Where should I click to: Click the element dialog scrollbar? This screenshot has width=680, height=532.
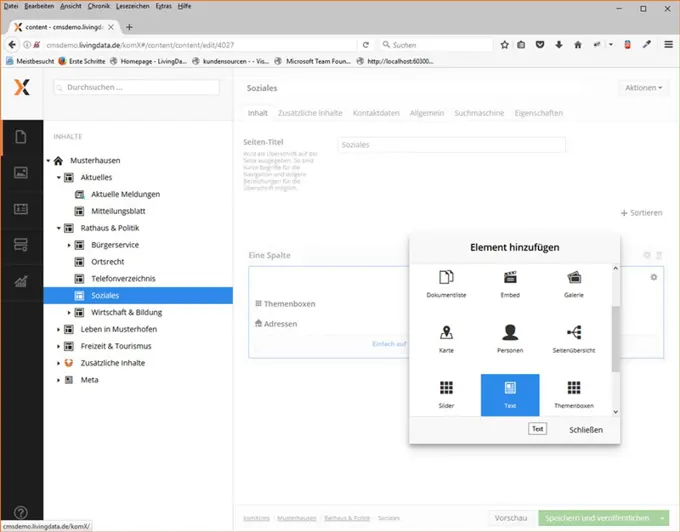pyautogui.click(x=615, y=340)
